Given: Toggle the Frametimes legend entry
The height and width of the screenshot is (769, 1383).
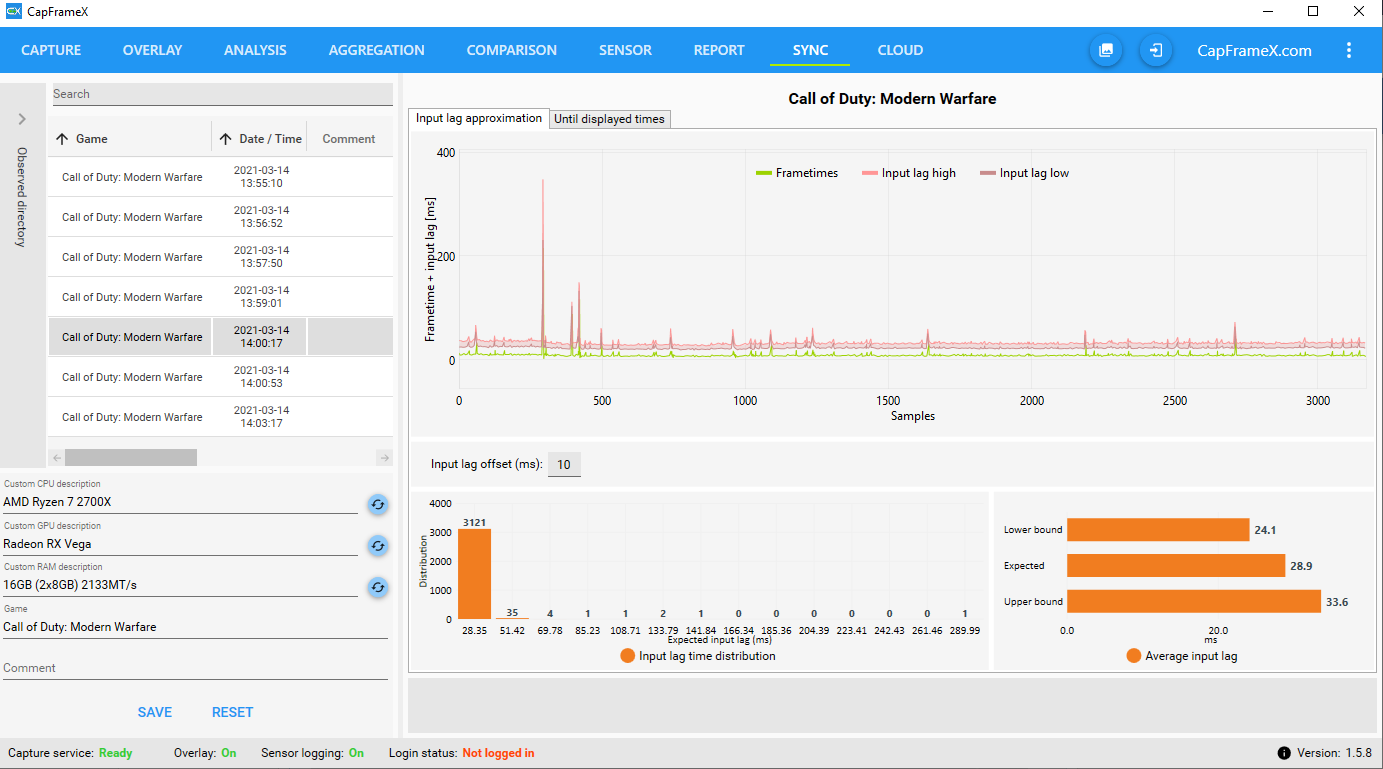Looking at the screenshot, I should pyautogui.click(x=797, y=173).
